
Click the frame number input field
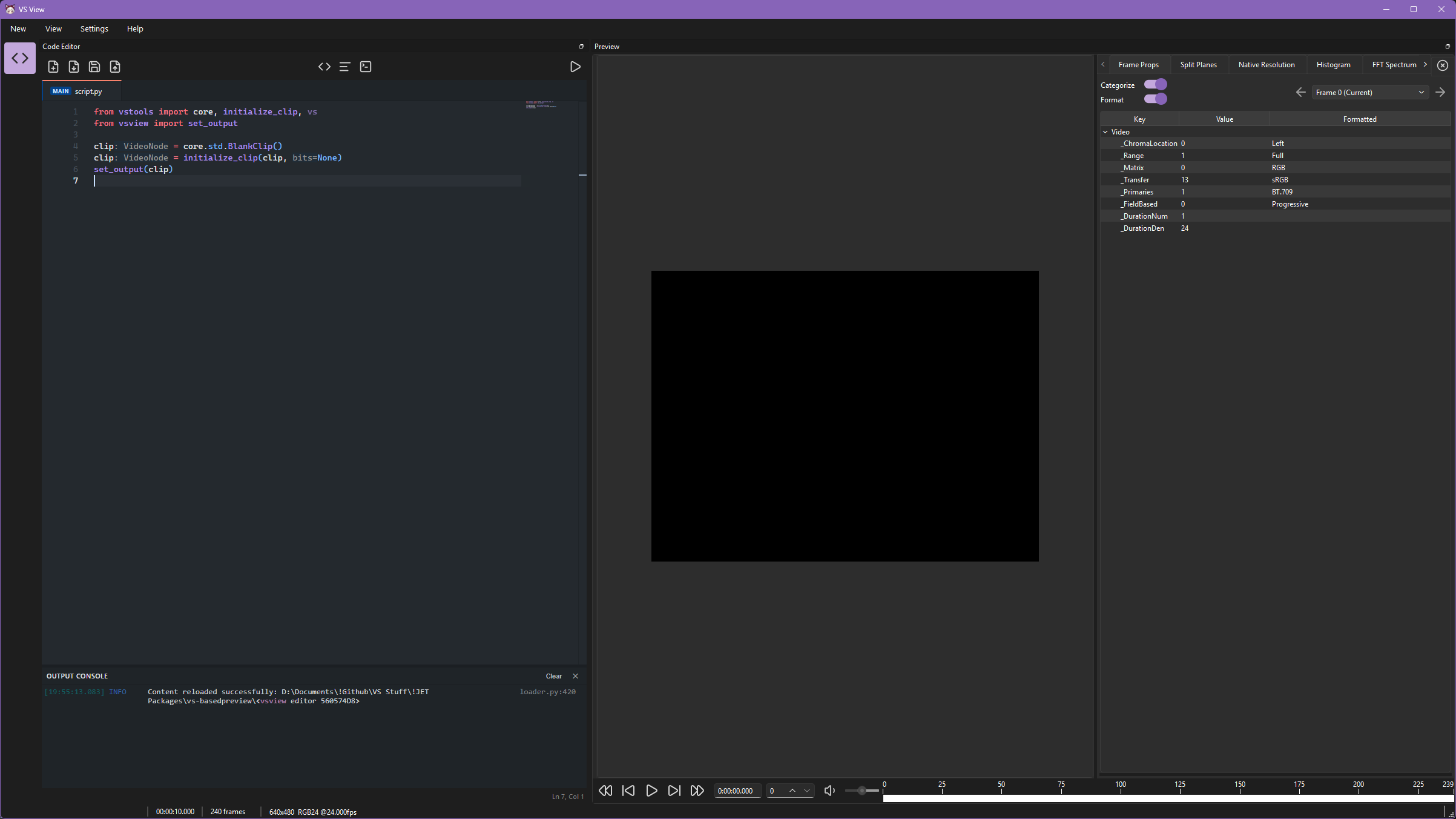tap(776, 791)
